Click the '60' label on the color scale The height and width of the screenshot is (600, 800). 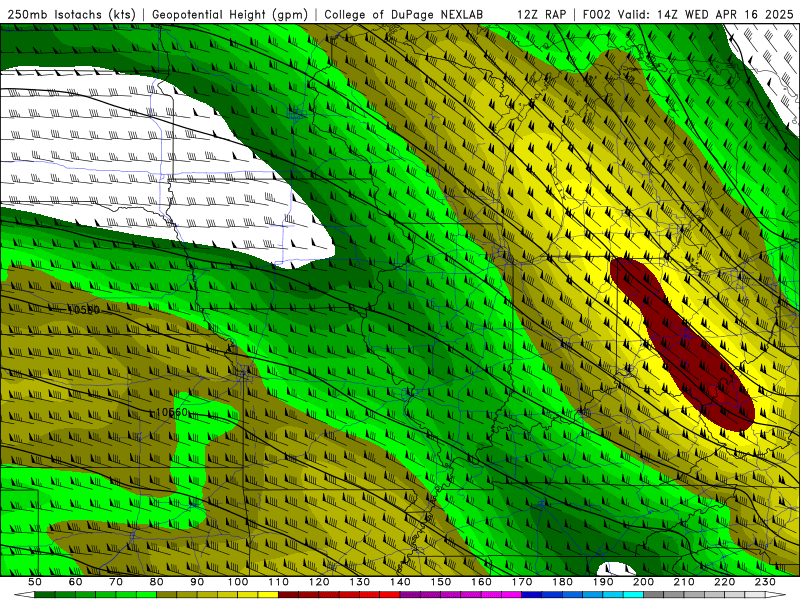click(75, 582)
